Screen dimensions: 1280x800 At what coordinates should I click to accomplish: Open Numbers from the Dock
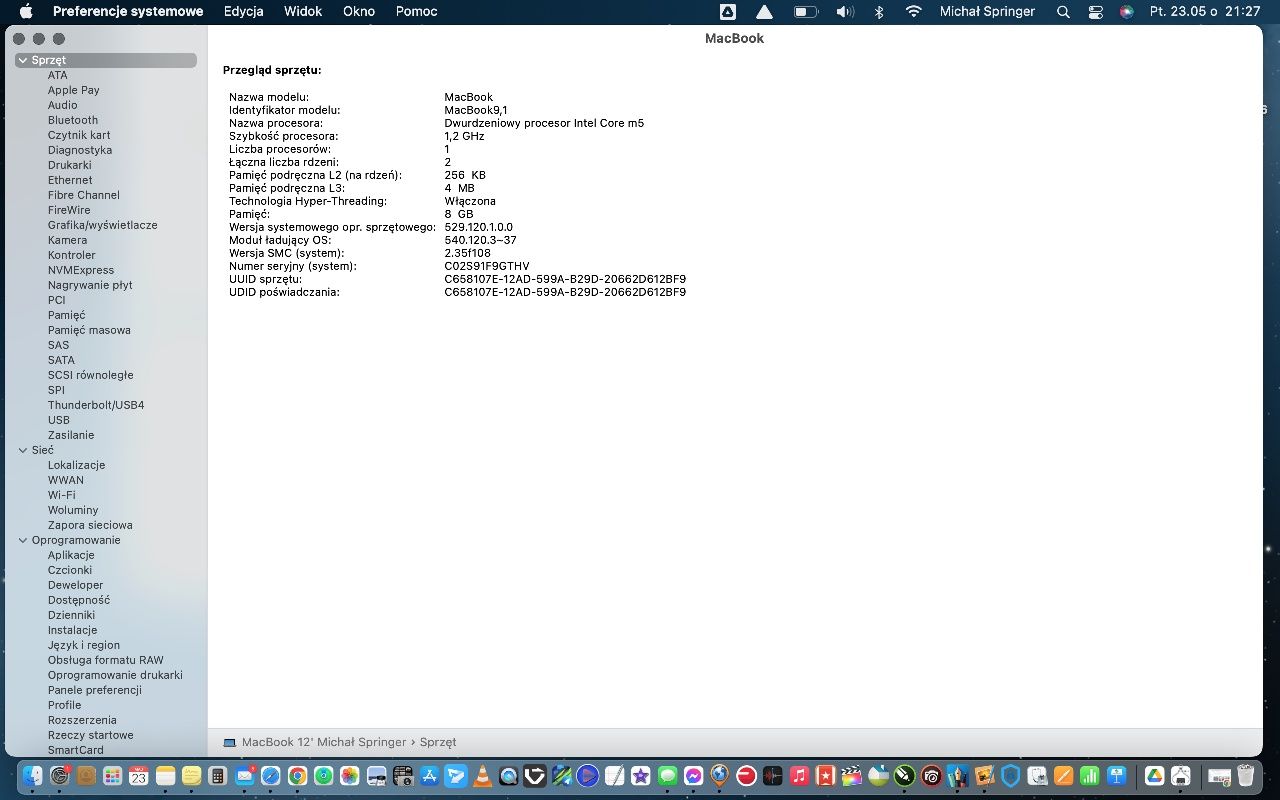point(1089,775)
